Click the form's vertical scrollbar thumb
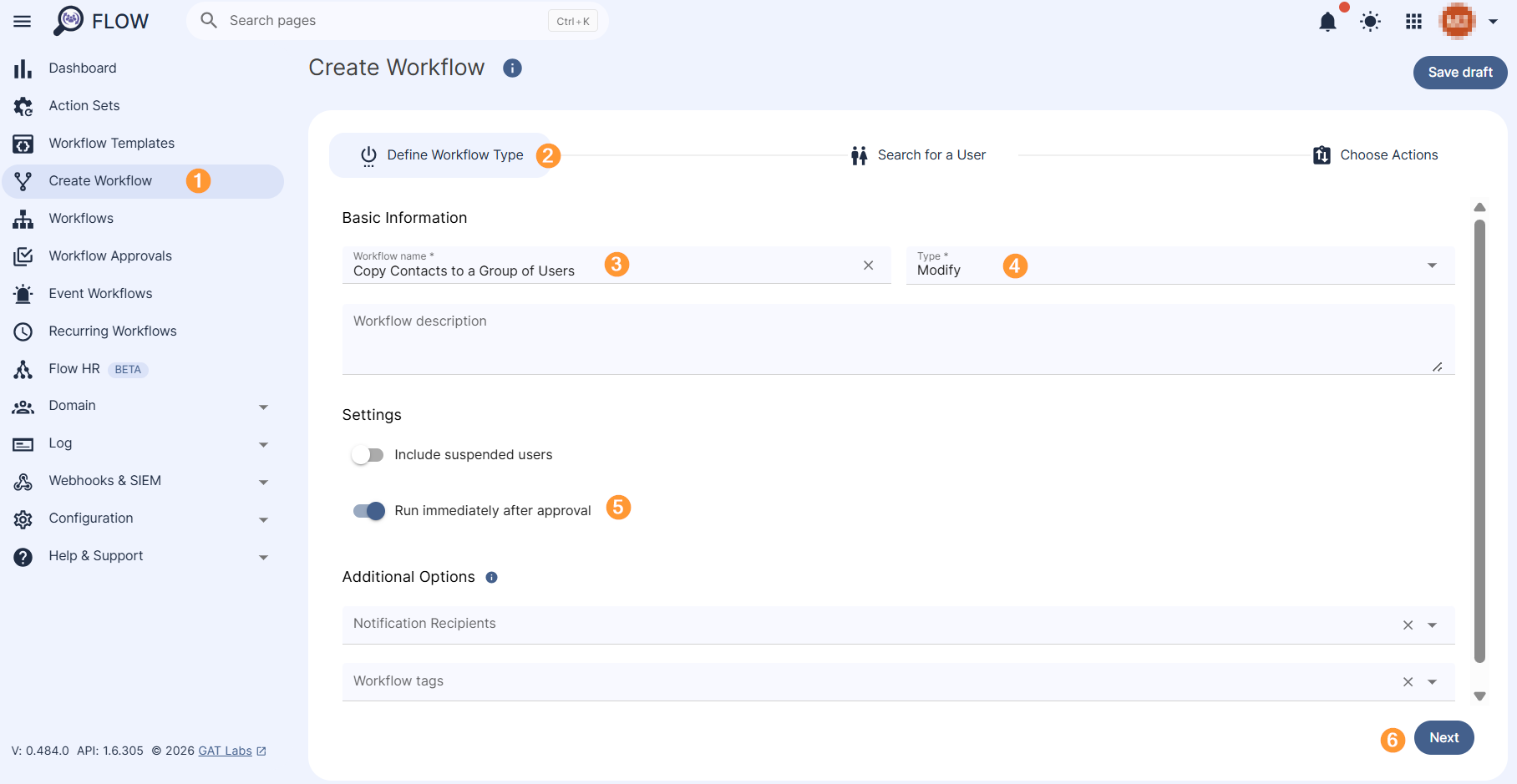The width and height of the screenshot is (1517, 784). [1480, 441]
